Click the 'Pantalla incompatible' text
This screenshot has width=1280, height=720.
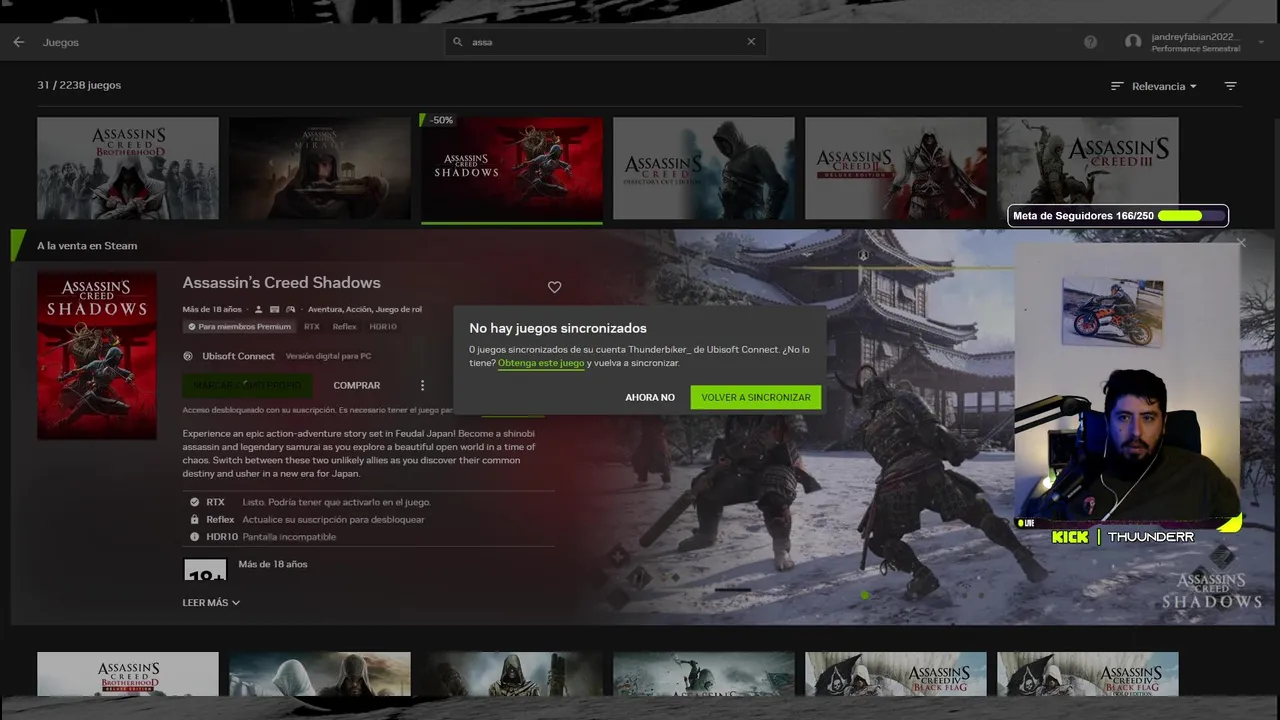coord(289,537)
